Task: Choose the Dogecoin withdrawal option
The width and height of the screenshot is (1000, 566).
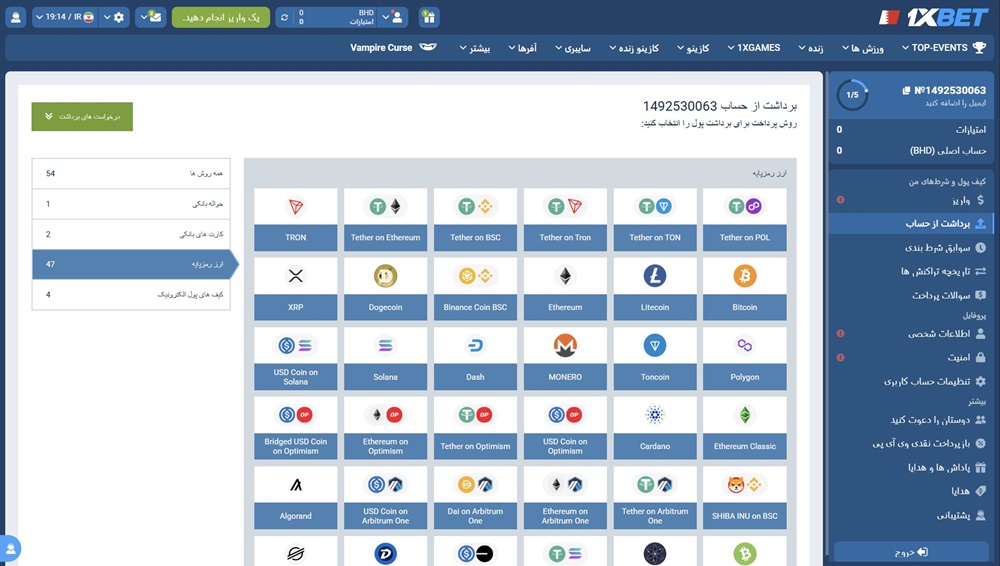Action: pyautogui.click(x=385, y=285)
